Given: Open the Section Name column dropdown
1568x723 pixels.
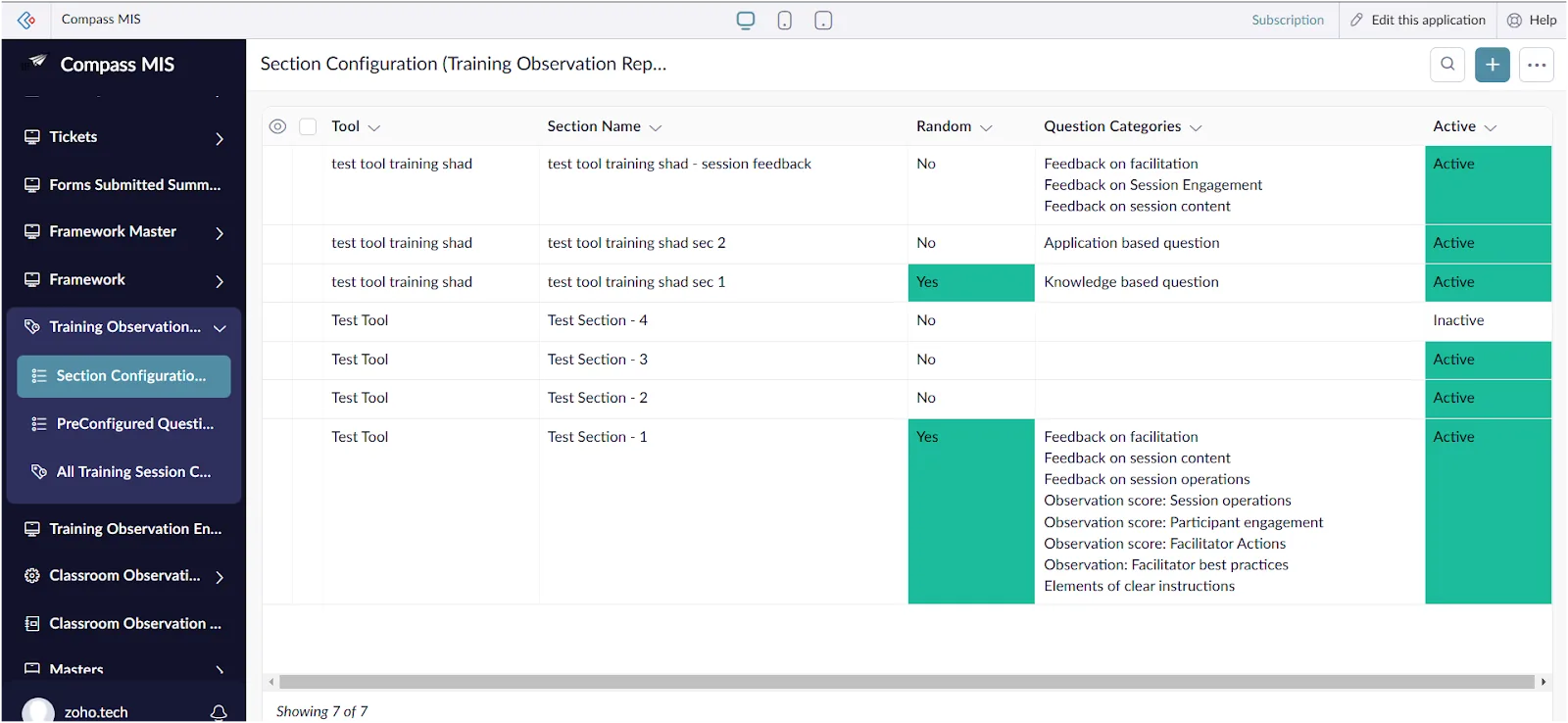Looking at the screenshot, I should click(x=656, y=127).
